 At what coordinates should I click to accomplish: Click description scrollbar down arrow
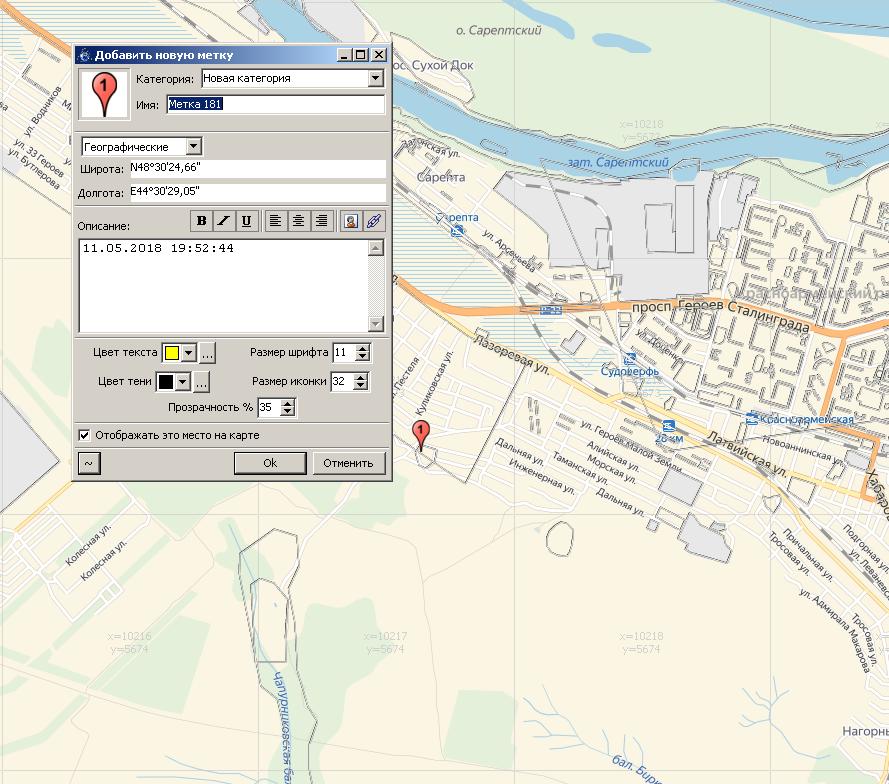pos(376,324)
